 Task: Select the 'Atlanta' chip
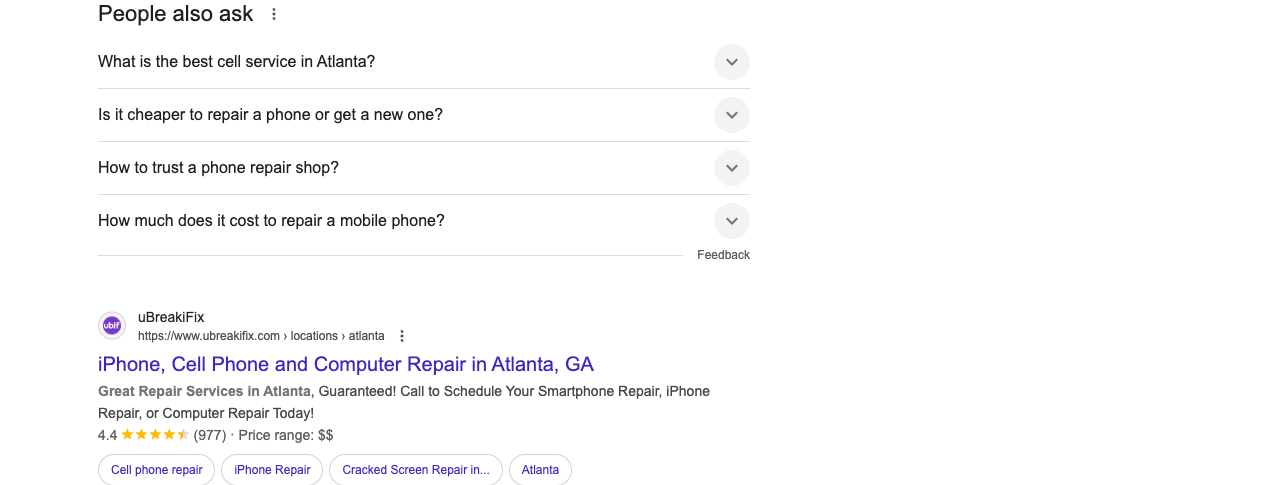(540, 470)
